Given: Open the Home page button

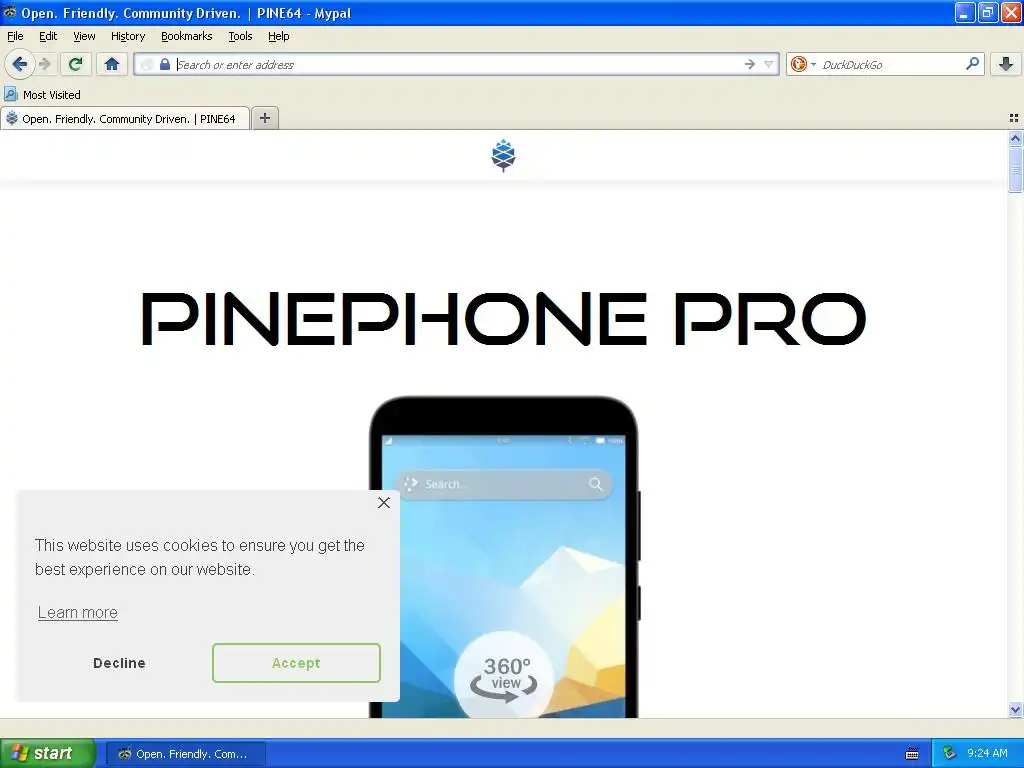Looking at the screenshot, I should (112, 64).
